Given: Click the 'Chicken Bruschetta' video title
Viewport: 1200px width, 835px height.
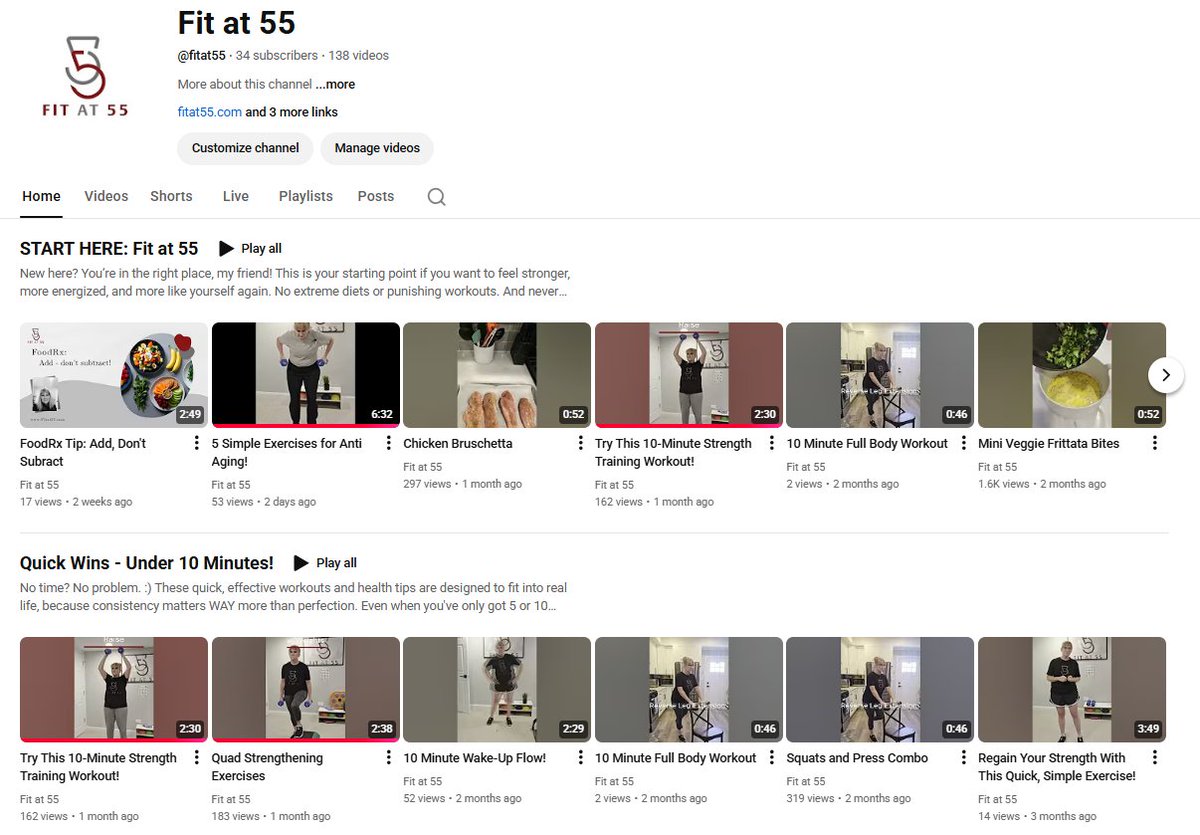Looking at the screenshot, I should [458, 443].
